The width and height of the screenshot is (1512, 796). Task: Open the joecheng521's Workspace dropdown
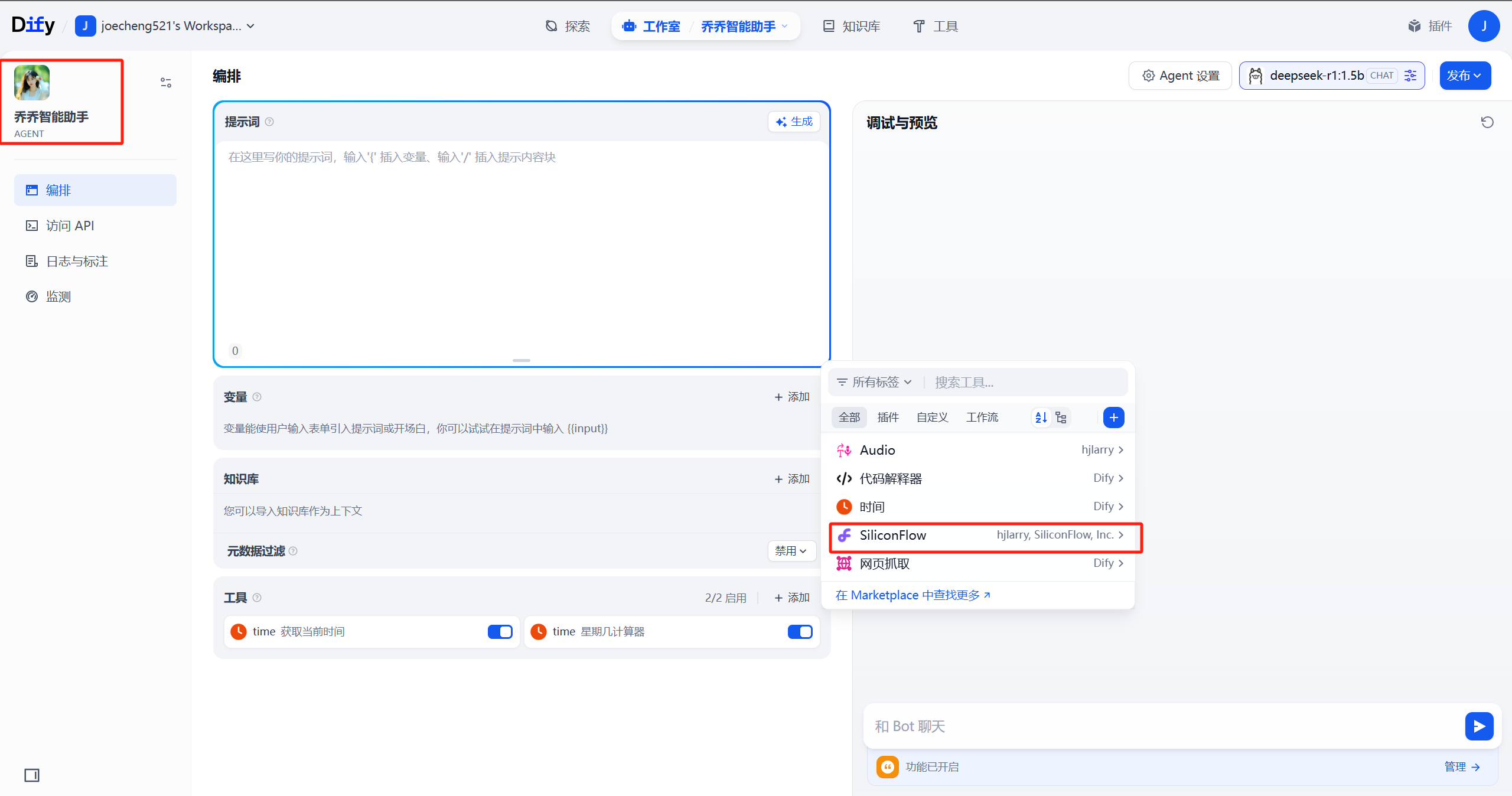(x=165, y=26)
